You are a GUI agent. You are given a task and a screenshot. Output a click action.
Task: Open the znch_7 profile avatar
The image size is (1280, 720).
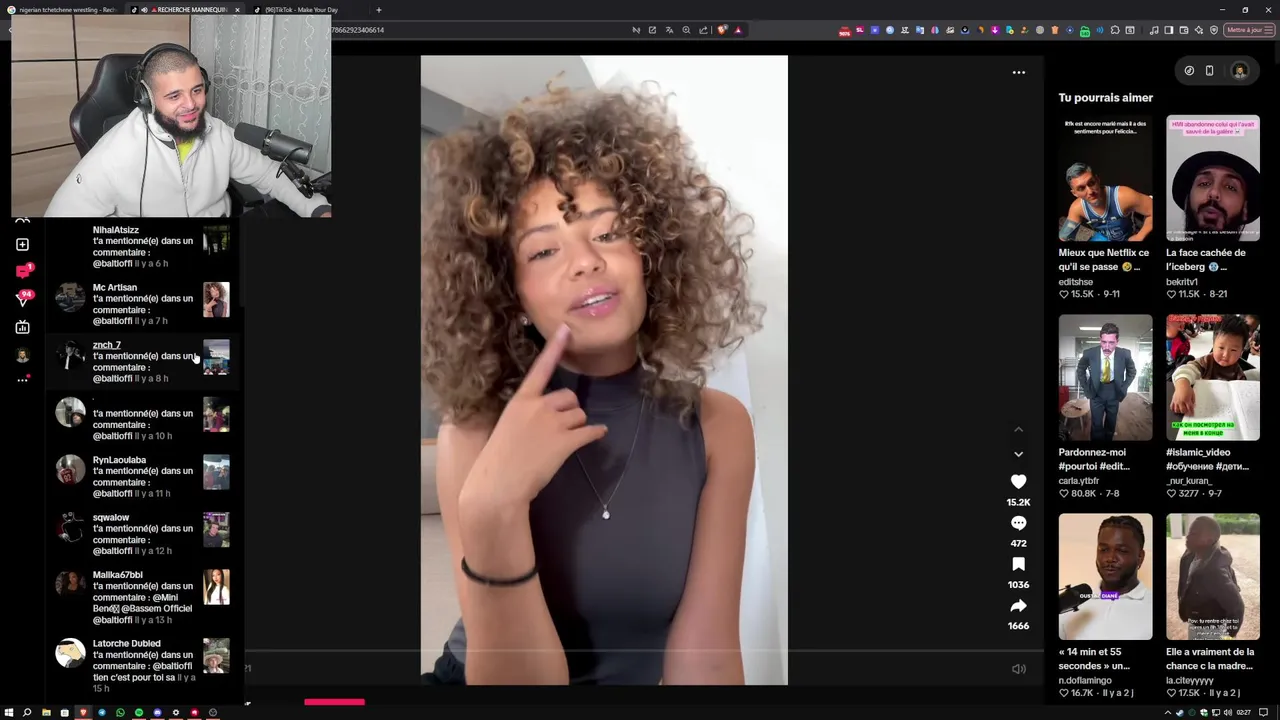(x=70, y=355)
